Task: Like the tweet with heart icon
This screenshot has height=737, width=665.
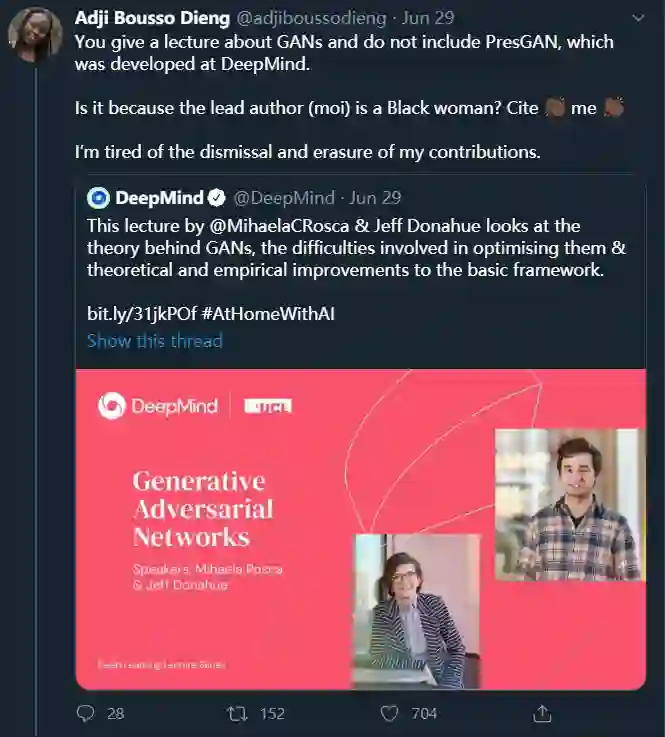Action: [x=390, y=713]
